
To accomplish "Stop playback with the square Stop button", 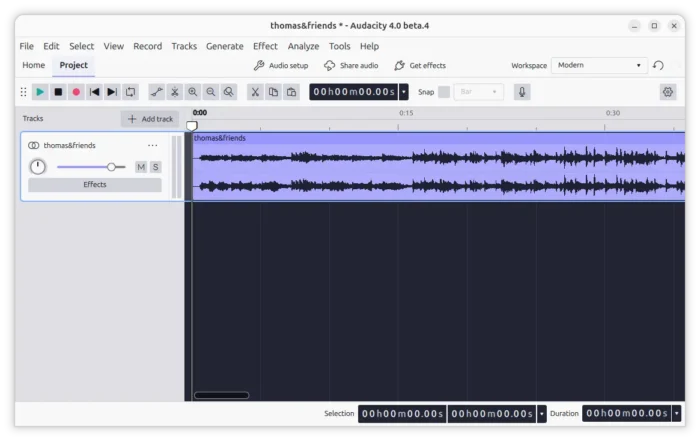I will coord(58,92).
